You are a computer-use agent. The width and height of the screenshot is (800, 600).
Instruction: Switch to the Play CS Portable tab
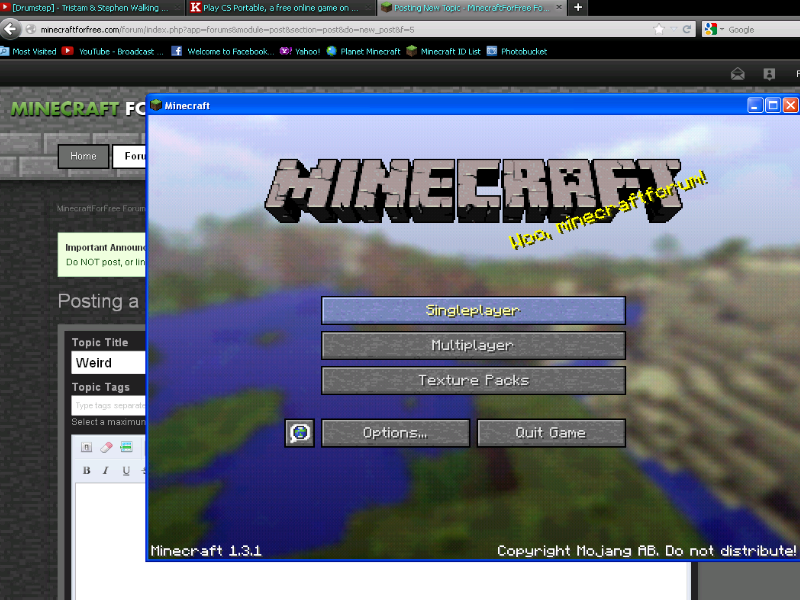point(280,8)
